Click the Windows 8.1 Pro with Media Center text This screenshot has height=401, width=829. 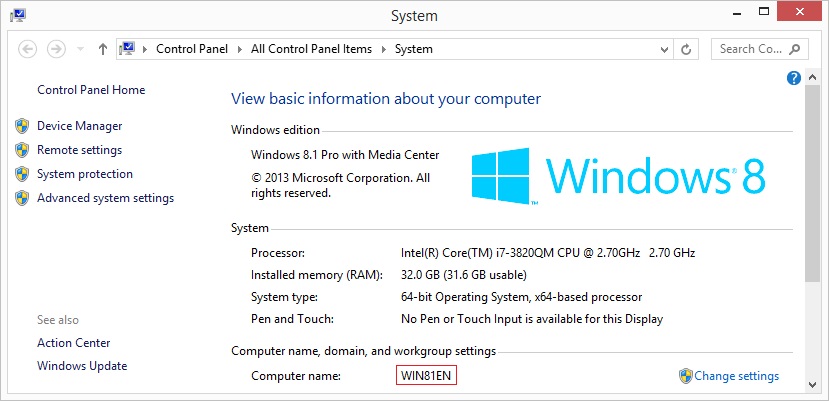[x=345, y=155]
